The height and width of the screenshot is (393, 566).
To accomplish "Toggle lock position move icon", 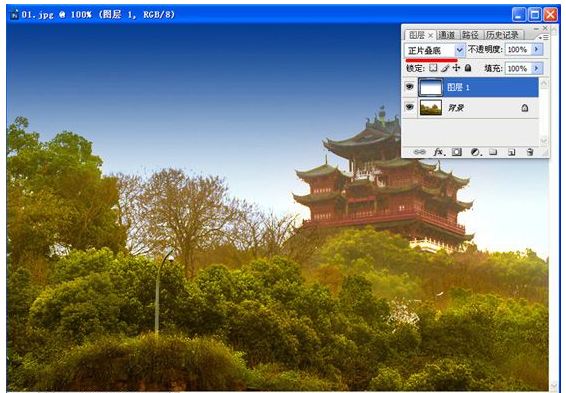I will pyautogui.click(x=456, y=68).
